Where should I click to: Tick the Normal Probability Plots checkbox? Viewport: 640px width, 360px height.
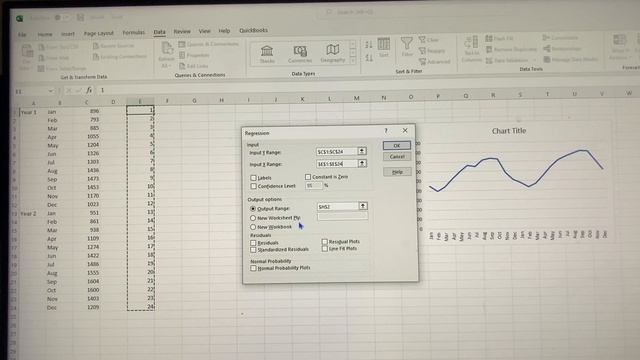pyautogui.click(x=253, y=268)
